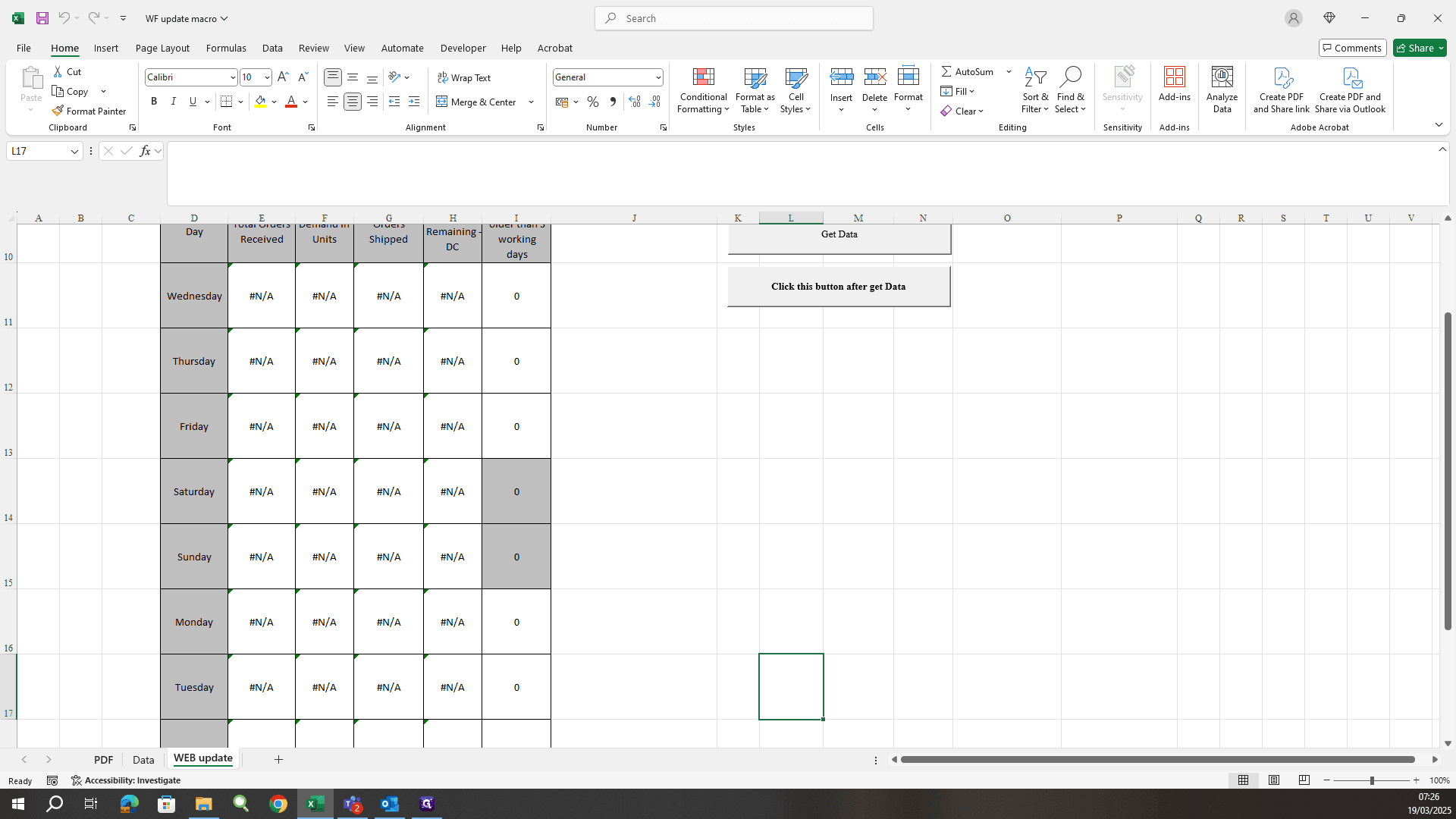Click the Get Data button
1456x819 pixels.
pyautogui.click(x=839, y=238)
